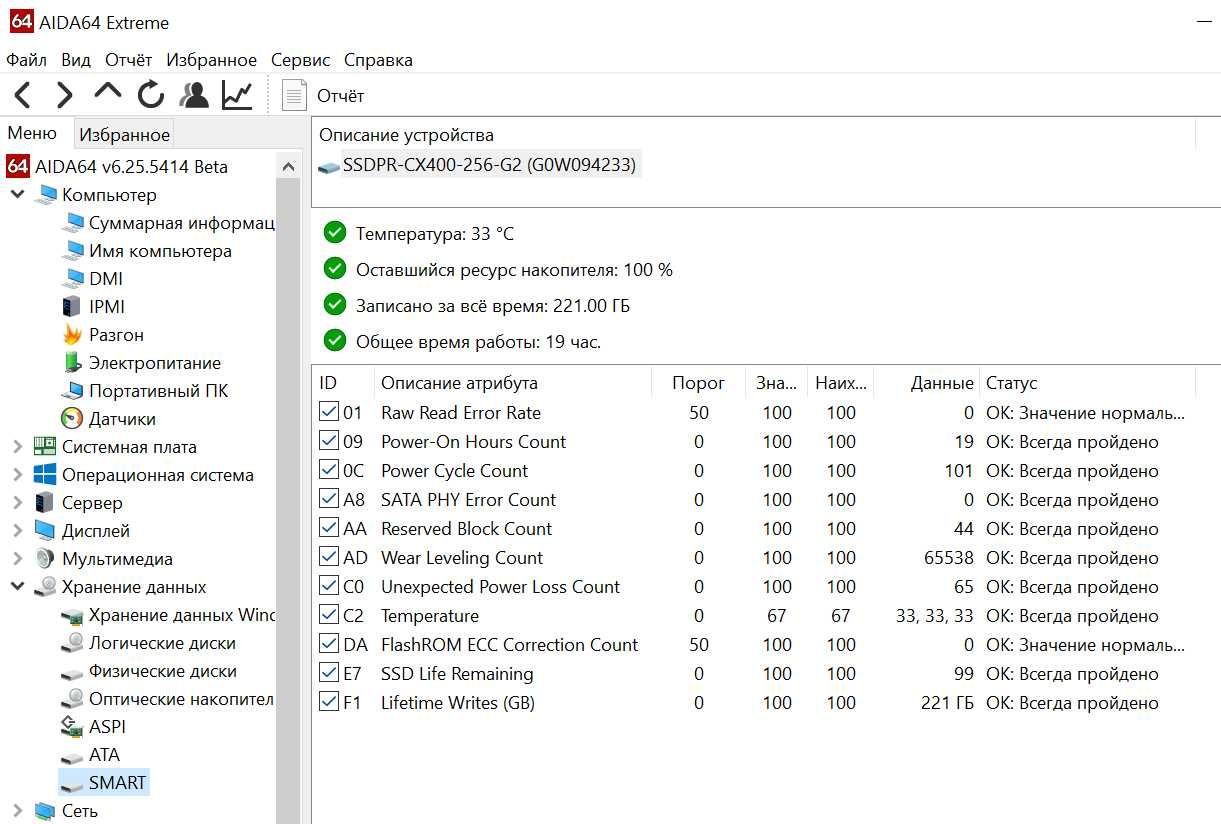
Task: Click the tree panel scrollbar up arrow
Action: tap(288, 167)
